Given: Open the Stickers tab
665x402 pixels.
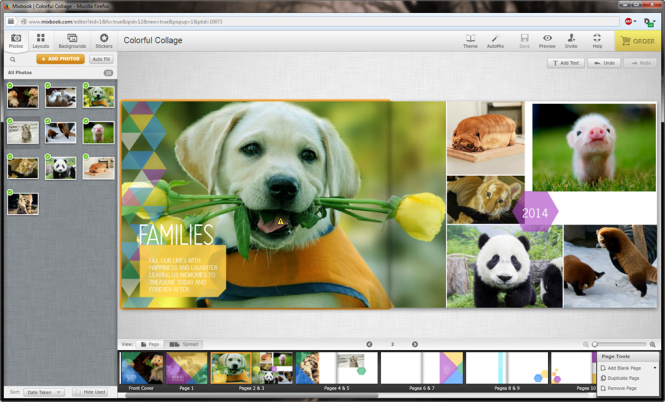Looking at the screenshot, I should coord(104,41).
